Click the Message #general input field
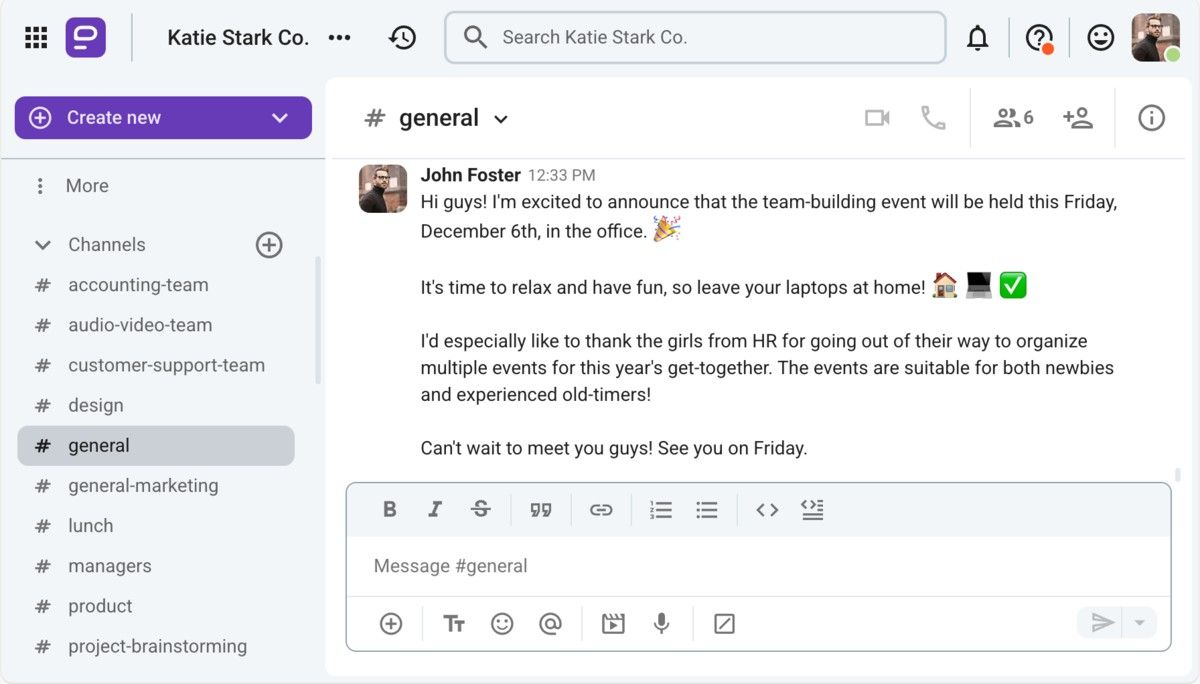The height and width of the screenshot is (684, 1200). point(757,566)
